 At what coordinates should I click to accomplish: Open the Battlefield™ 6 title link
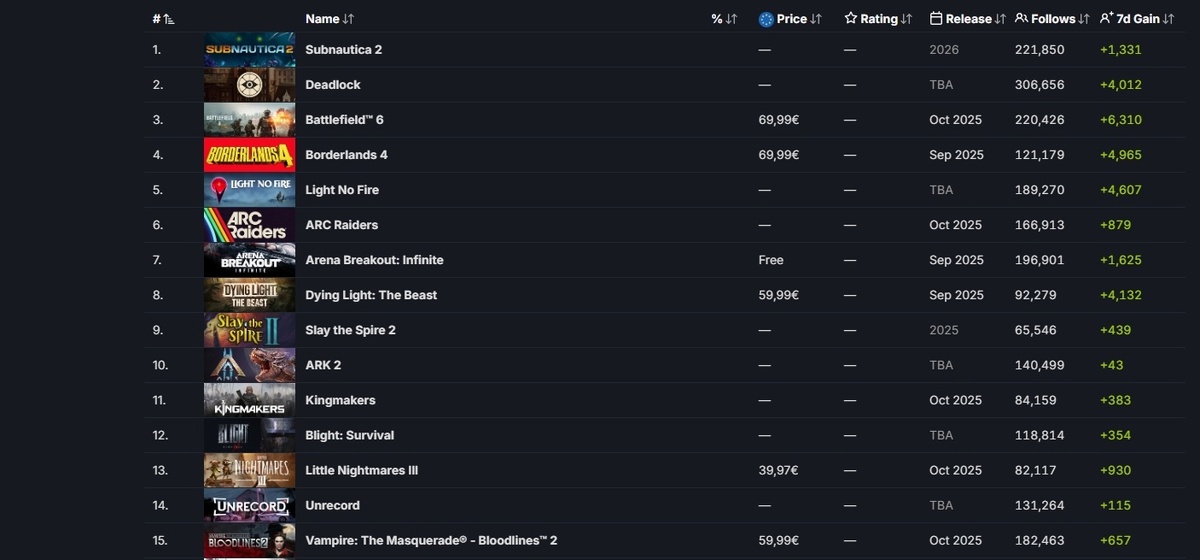point(344,120)
